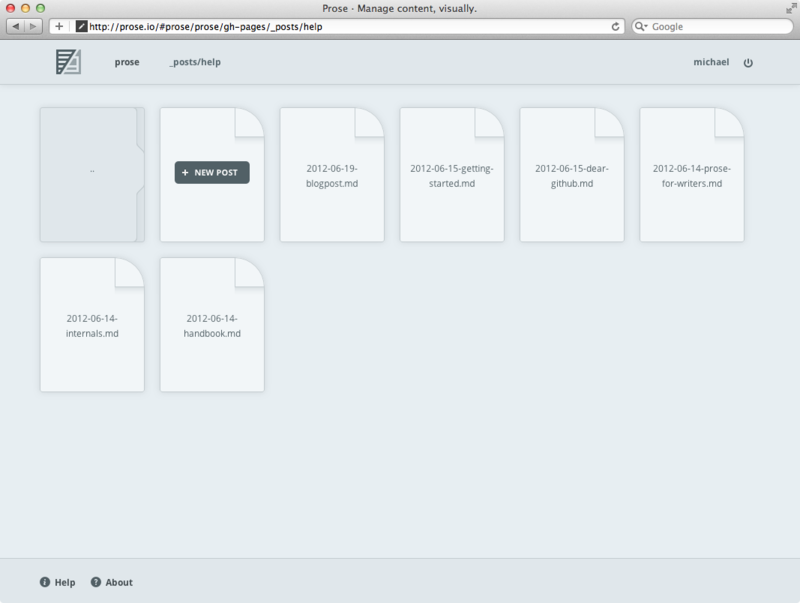This screenshot has height=603, width=800.
Task: Open 2012-06-14-handbook.md file
Action: click(212, 324)
